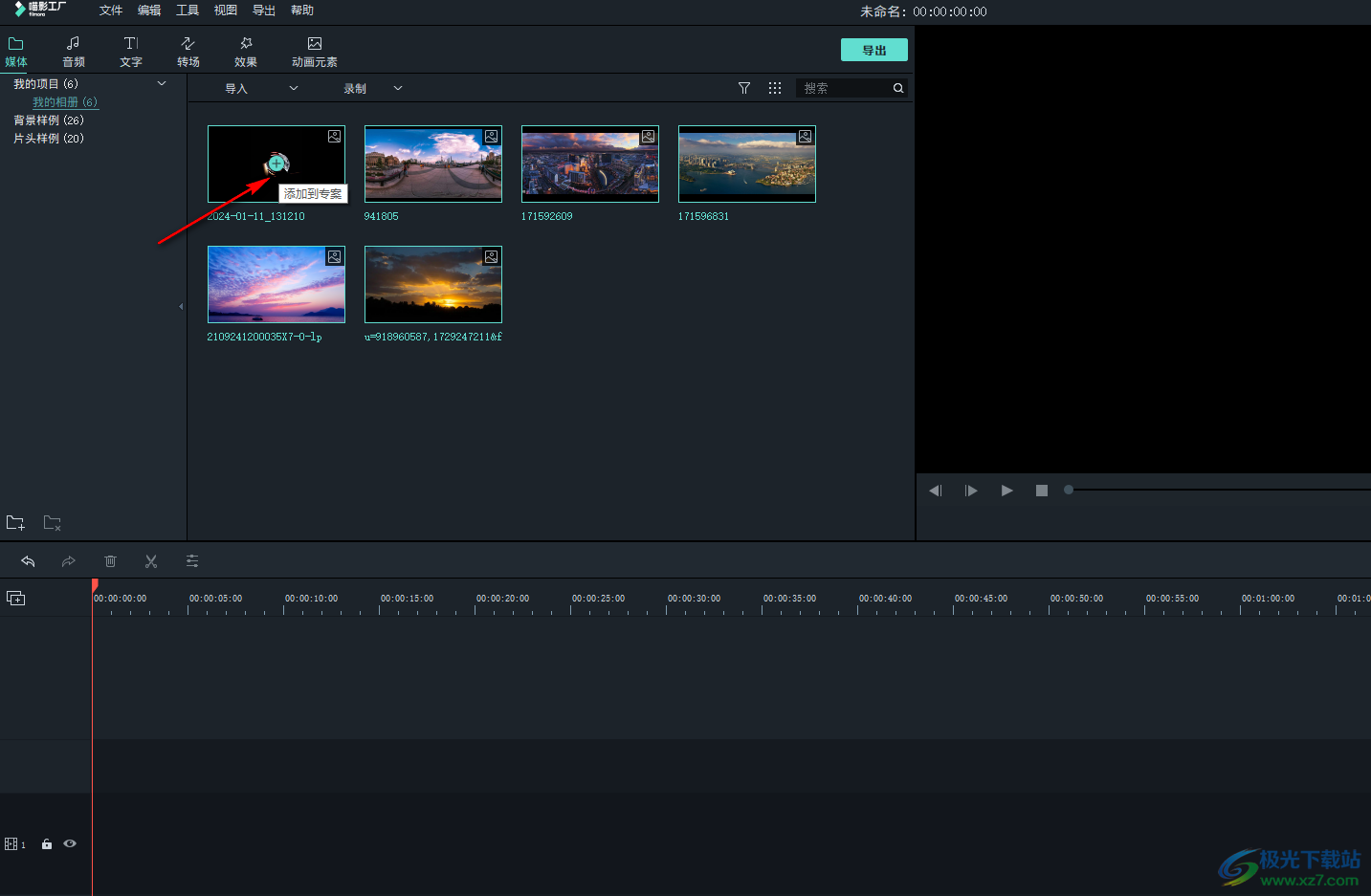Image resolution: width=1371 pixels, height=896 pixels.
Task: Click the delete folder icon
Action: [53, 523]
